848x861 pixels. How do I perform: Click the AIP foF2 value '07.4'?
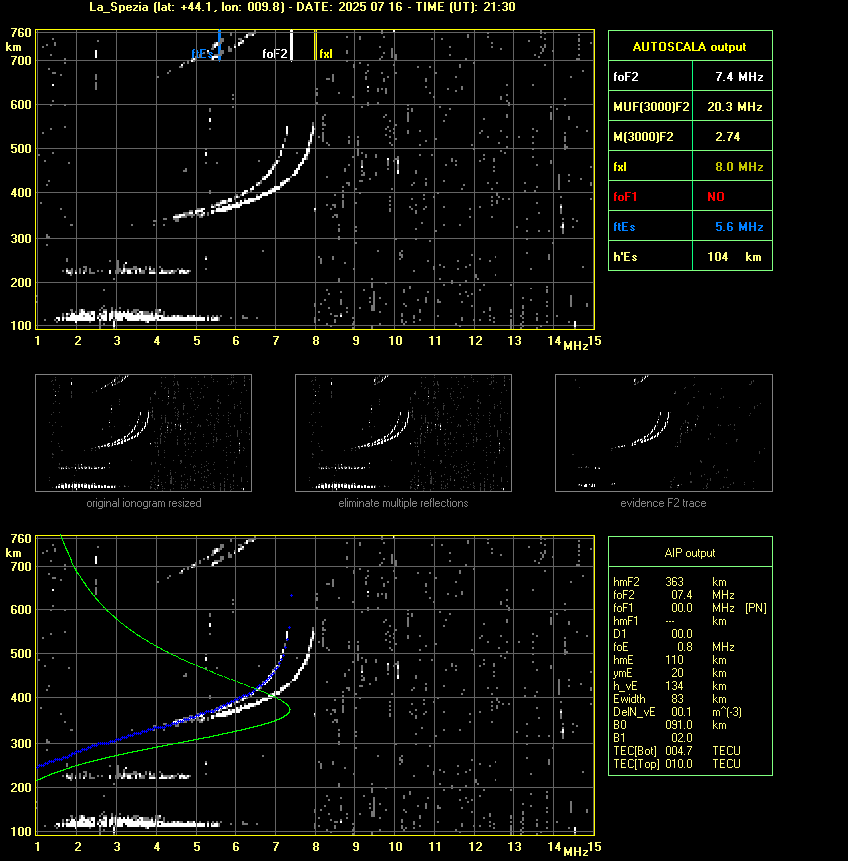pyautogui.click(x=682, y=595)
